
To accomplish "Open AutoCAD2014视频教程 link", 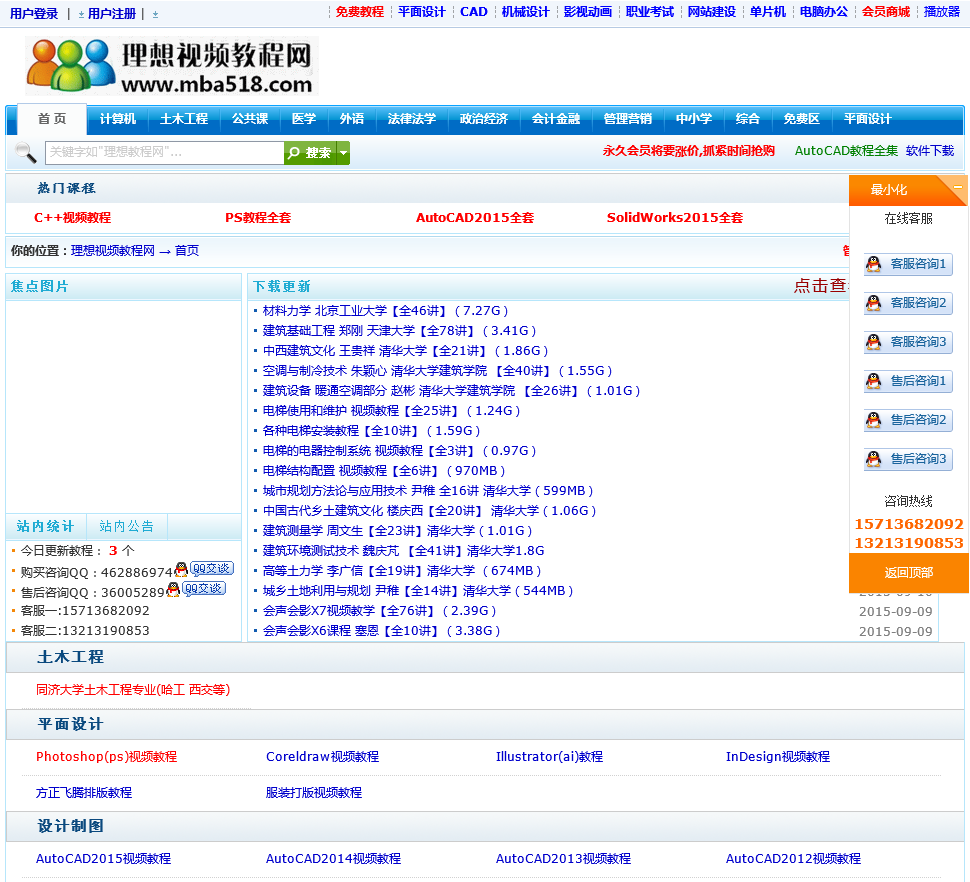I will tap(333, 858).
